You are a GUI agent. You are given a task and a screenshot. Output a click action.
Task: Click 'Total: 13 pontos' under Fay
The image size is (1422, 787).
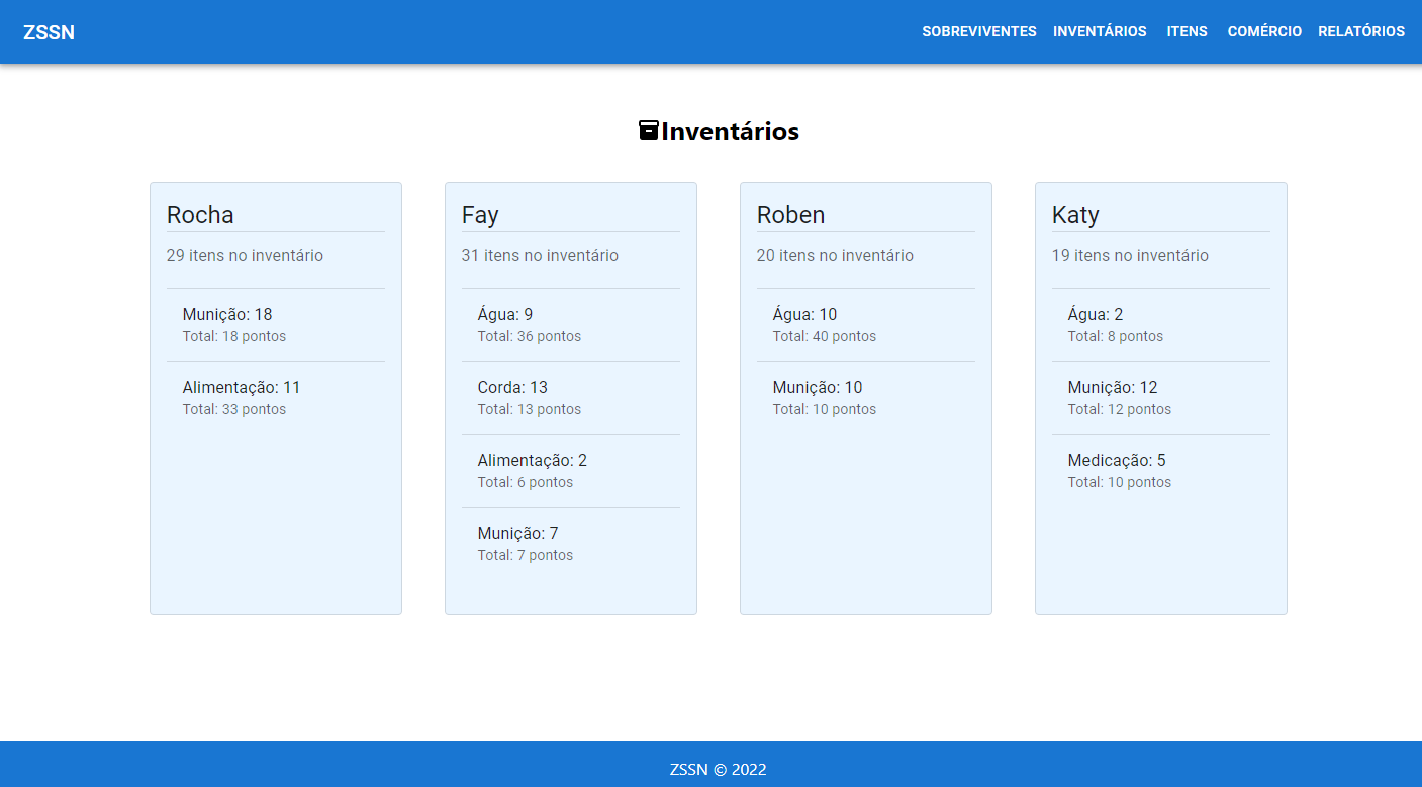tap(529, 409)
